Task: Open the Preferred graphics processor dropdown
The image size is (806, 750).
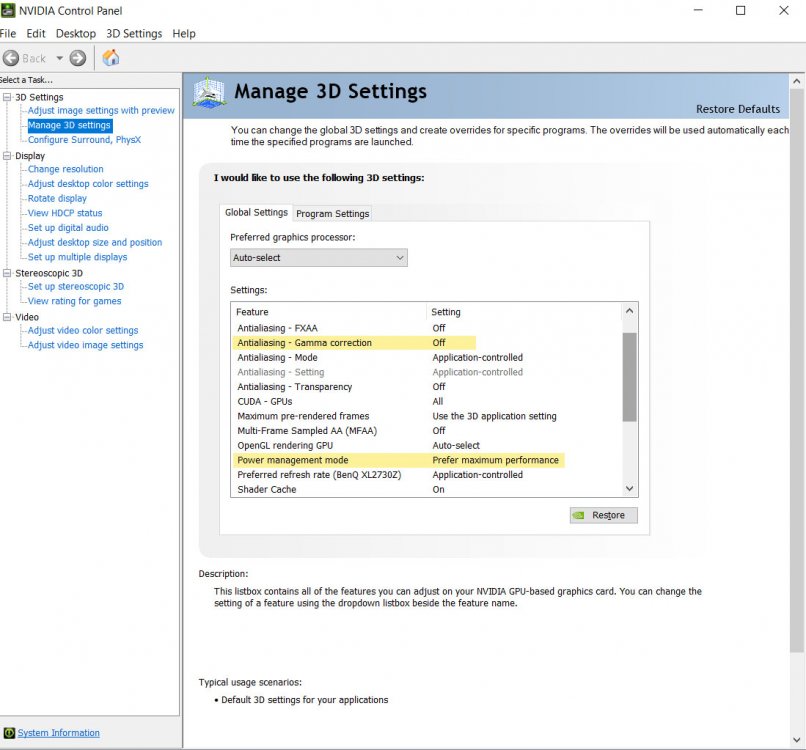Action: click(318, 258)
